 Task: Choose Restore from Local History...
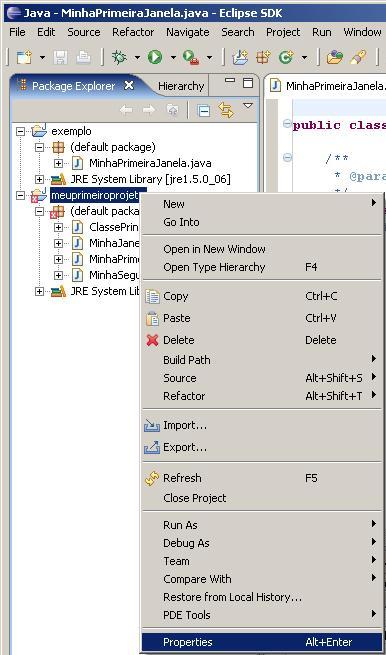[x=262, y=597]
